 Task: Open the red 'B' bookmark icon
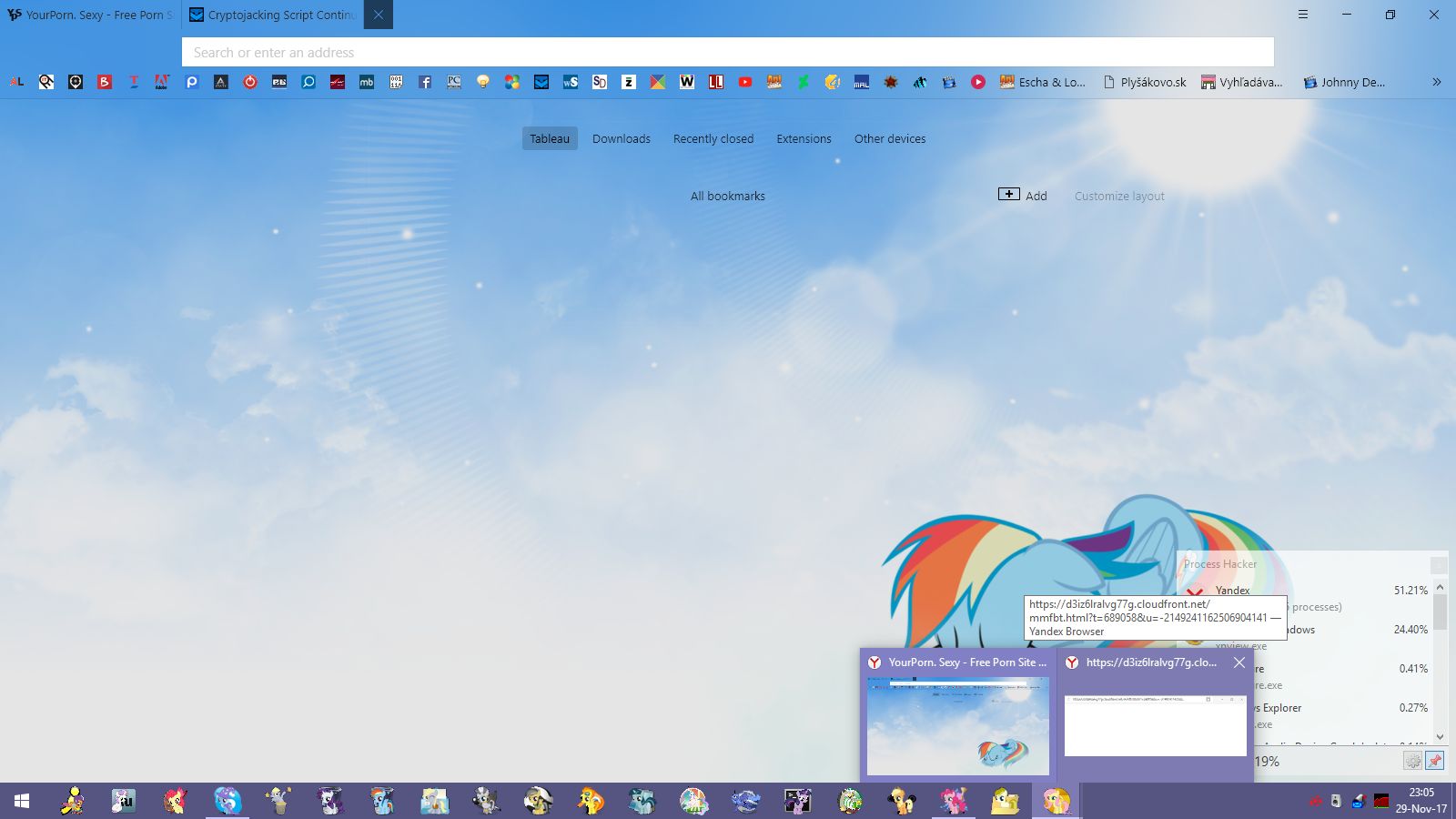pos(105,82)
